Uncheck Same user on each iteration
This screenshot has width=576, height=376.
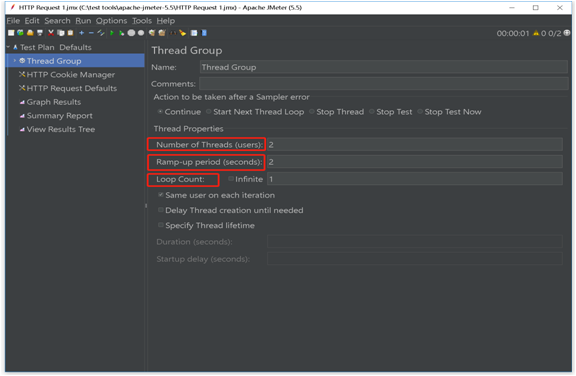point(161,195)
